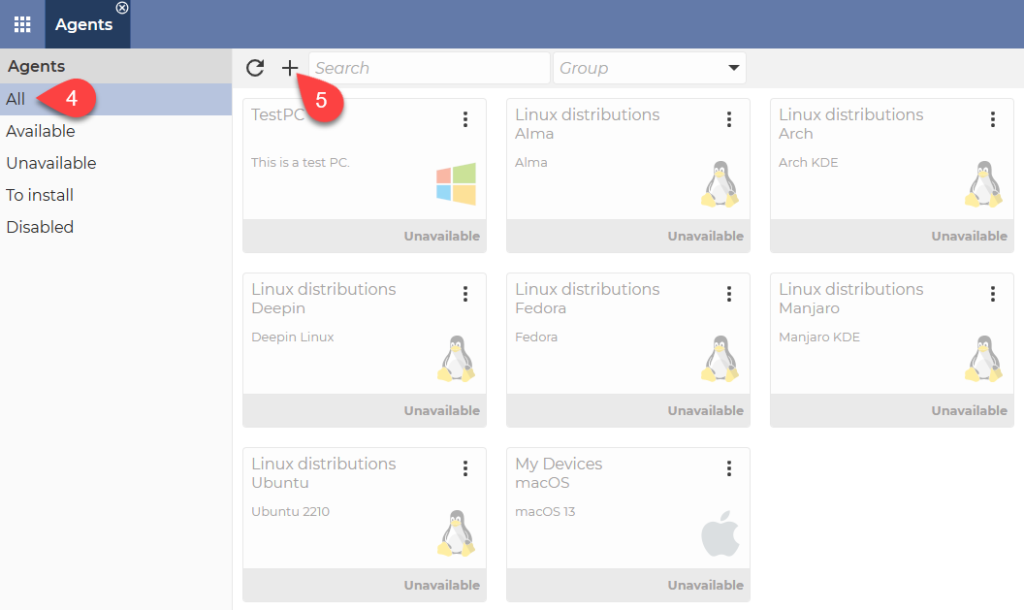Open the kebab menu on Arch card
The height and width of the screenshot is (610, 1024).
[992, 119]
